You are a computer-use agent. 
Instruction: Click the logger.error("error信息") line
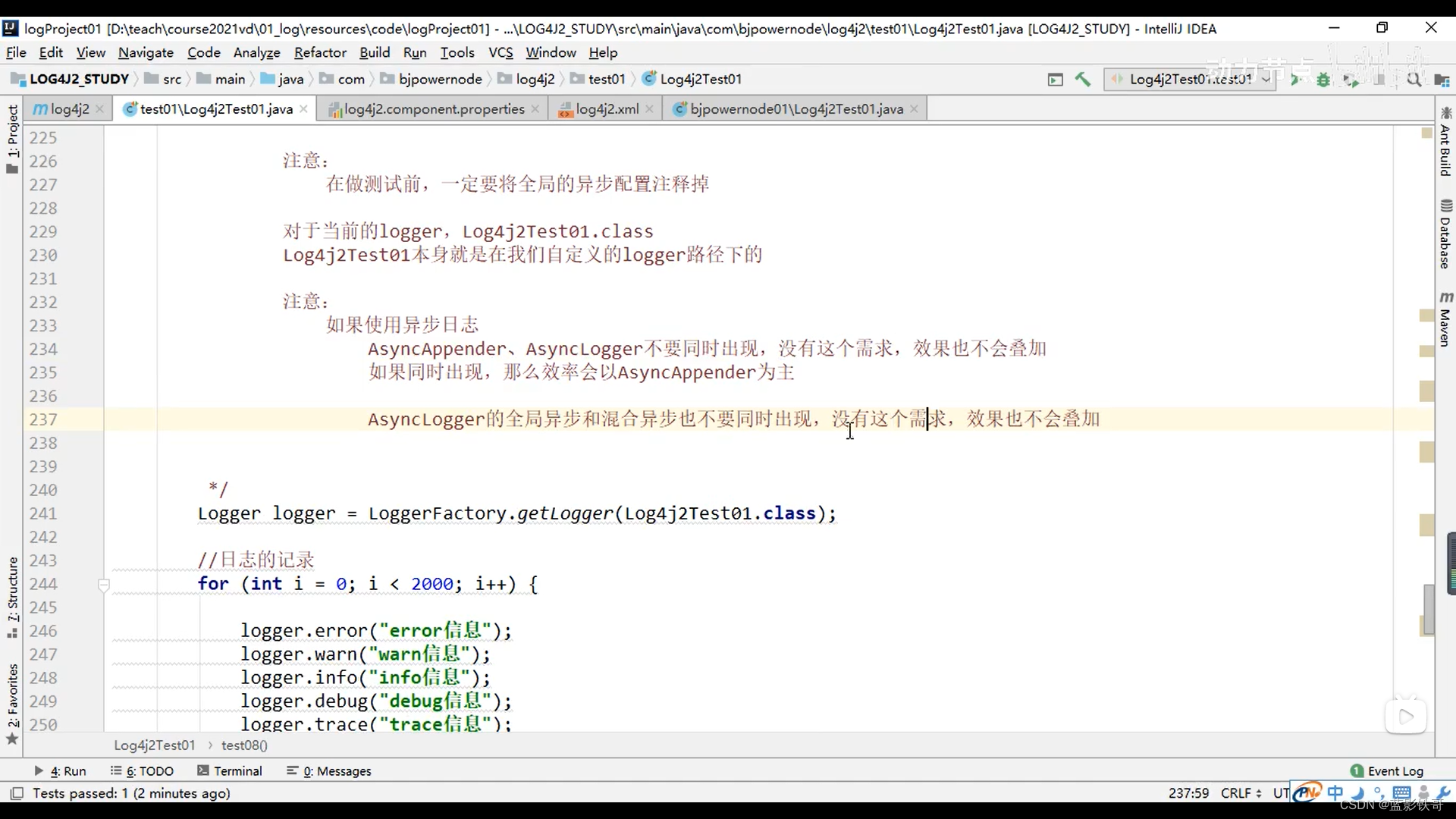[376, 630]
